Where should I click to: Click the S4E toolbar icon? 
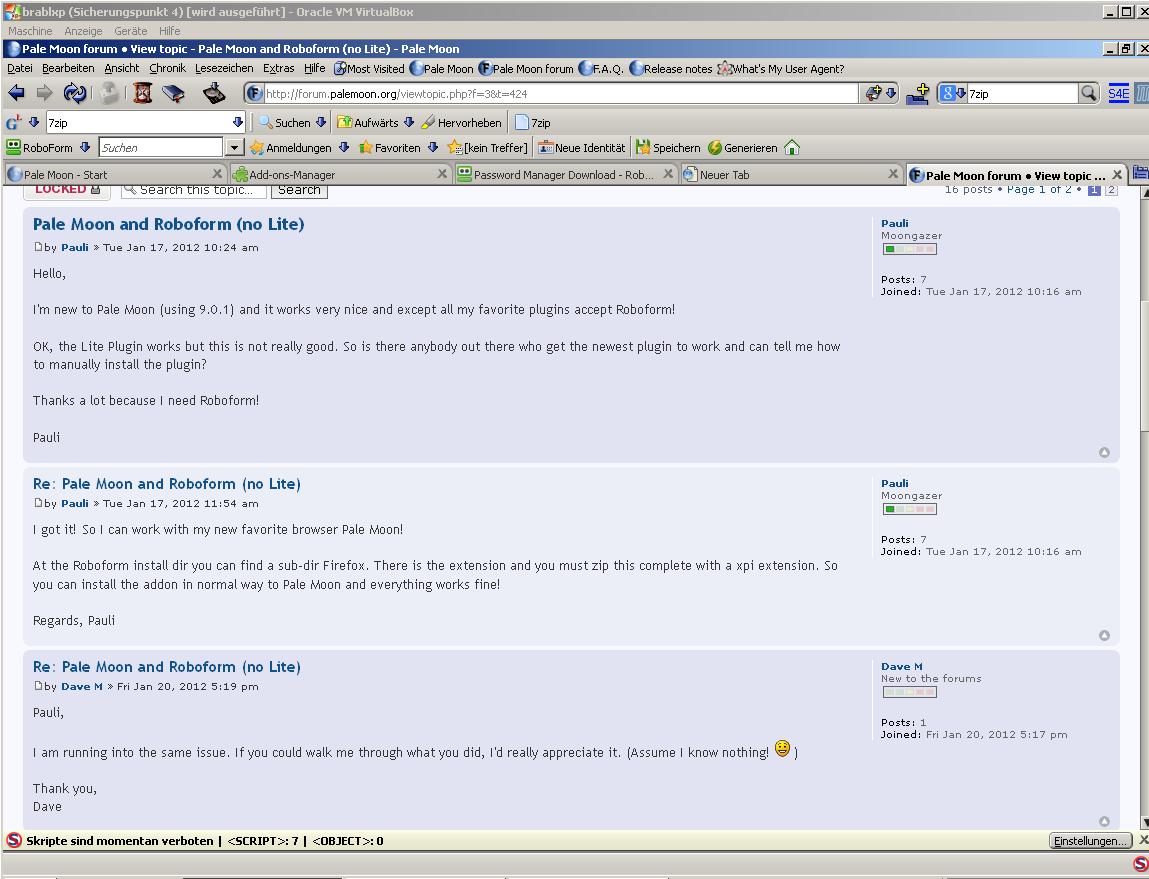tap(1118, 94)
